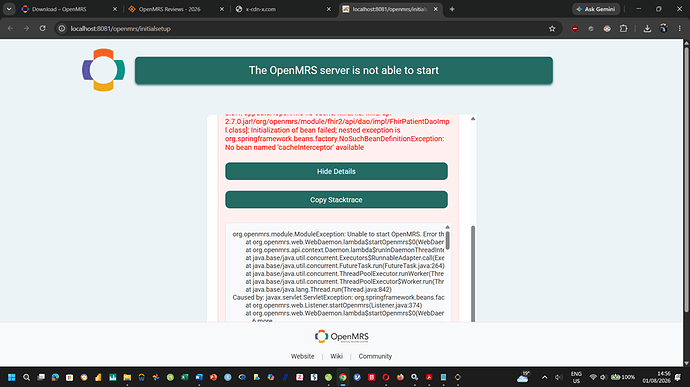Bookmark this page with the star icon
The width and height of the screenshot is (690, 387).
pyautogui.click(x=552, y=28)
